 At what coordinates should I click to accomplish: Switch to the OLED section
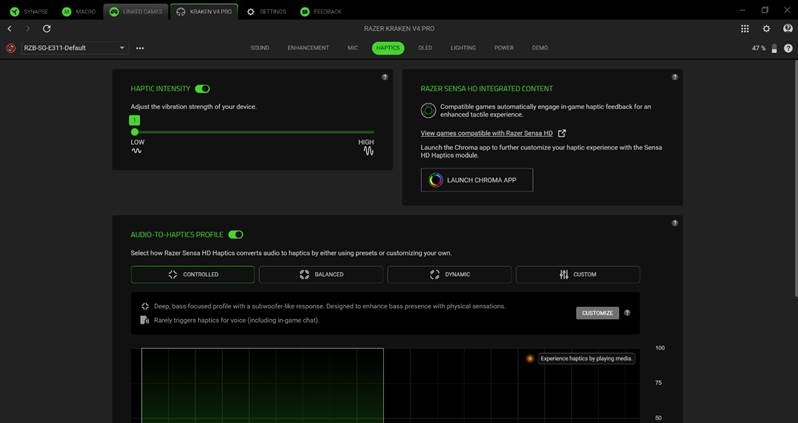[x=425, y=48]
